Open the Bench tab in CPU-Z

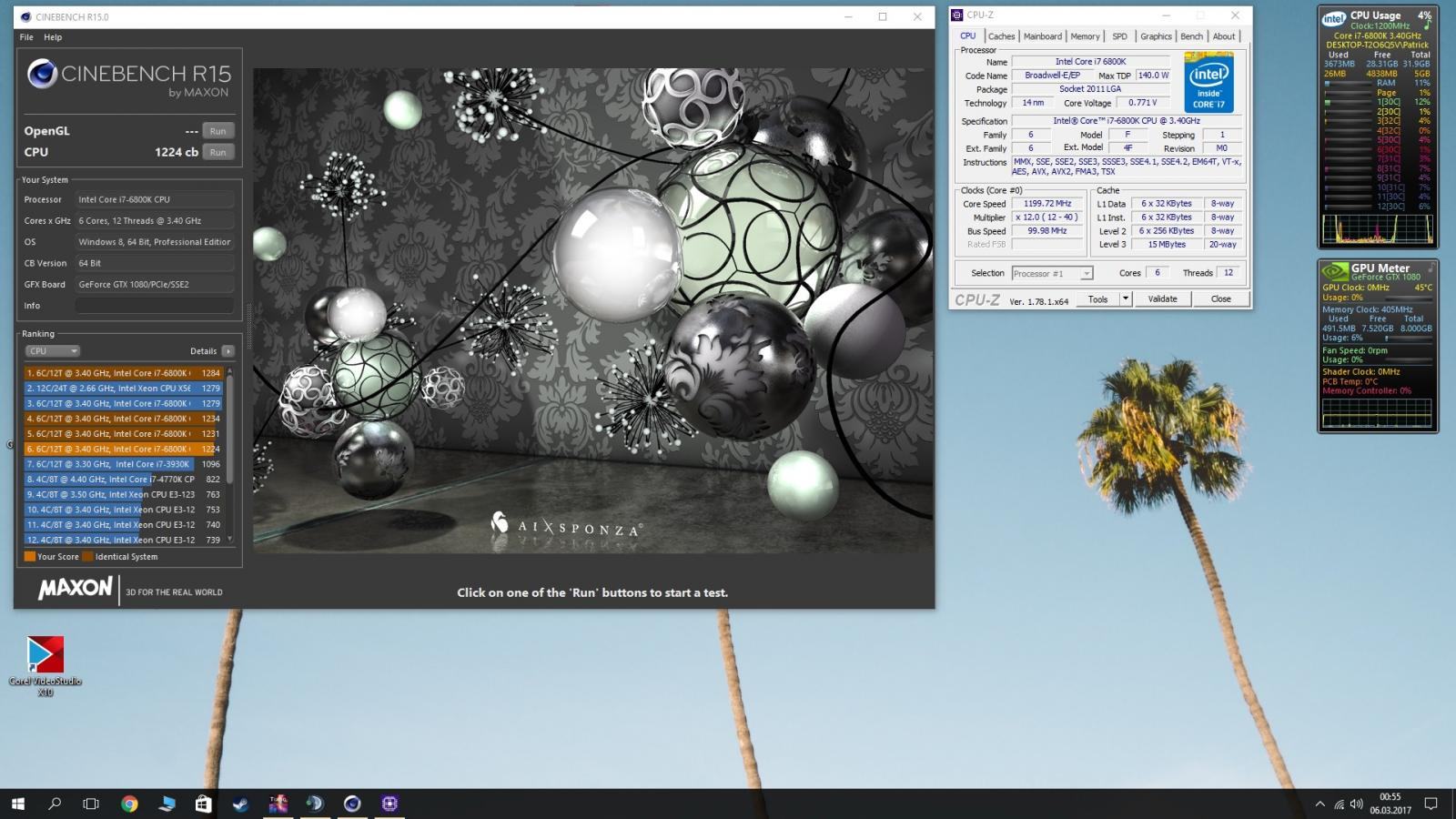click(x=1192, y=36)
